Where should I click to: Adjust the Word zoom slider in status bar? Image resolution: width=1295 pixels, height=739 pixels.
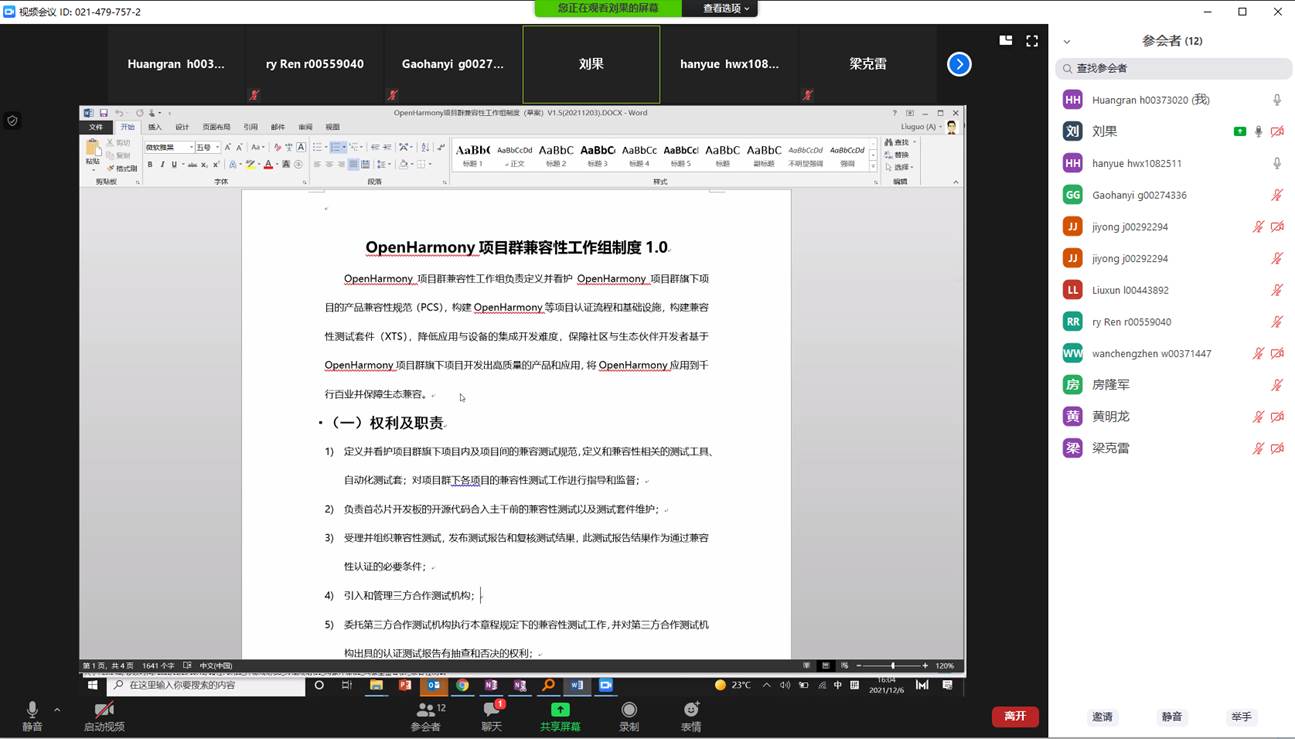[892, 665]
